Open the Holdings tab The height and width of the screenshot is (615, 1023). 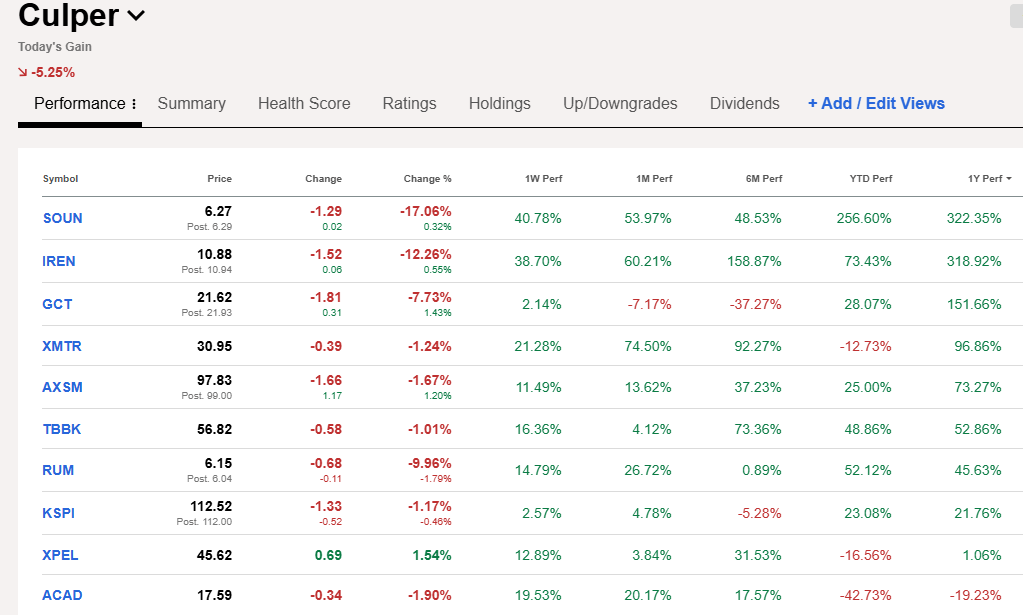click(500, 104)
